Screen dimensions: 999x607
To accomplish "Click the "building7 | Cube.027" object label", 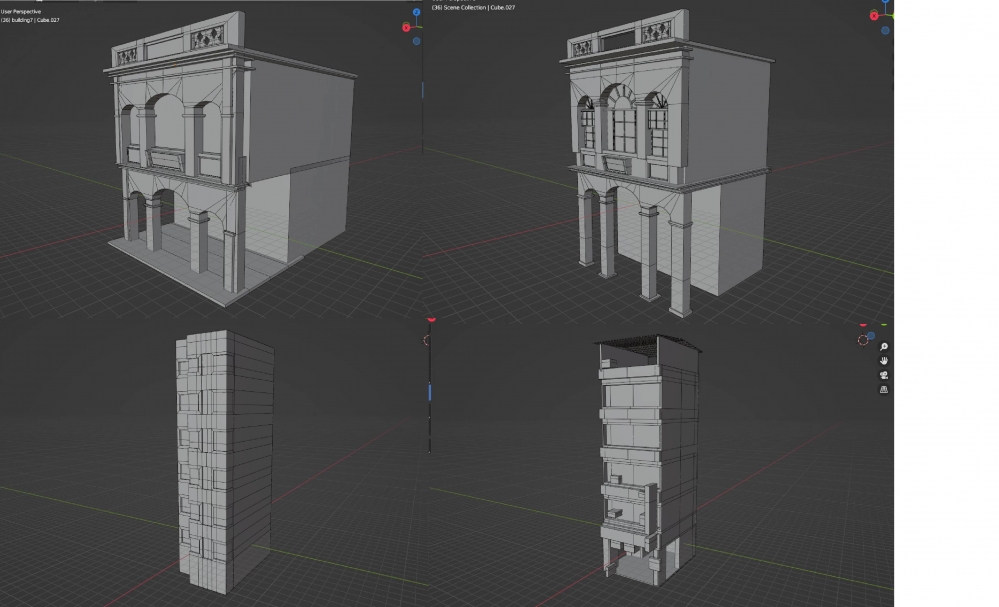I will 30,20.
